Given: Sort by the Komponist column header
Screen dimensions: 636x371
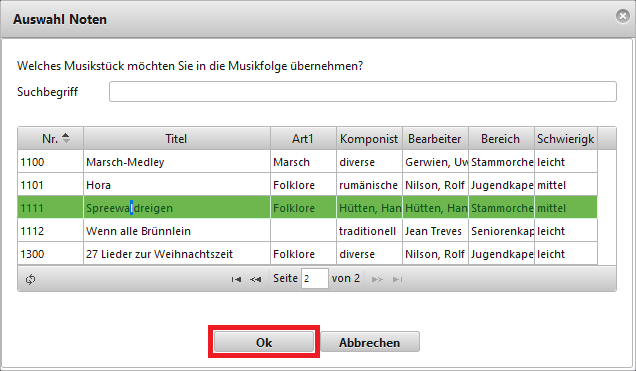Looking at the screenshot, I should (x=369, y=139).
